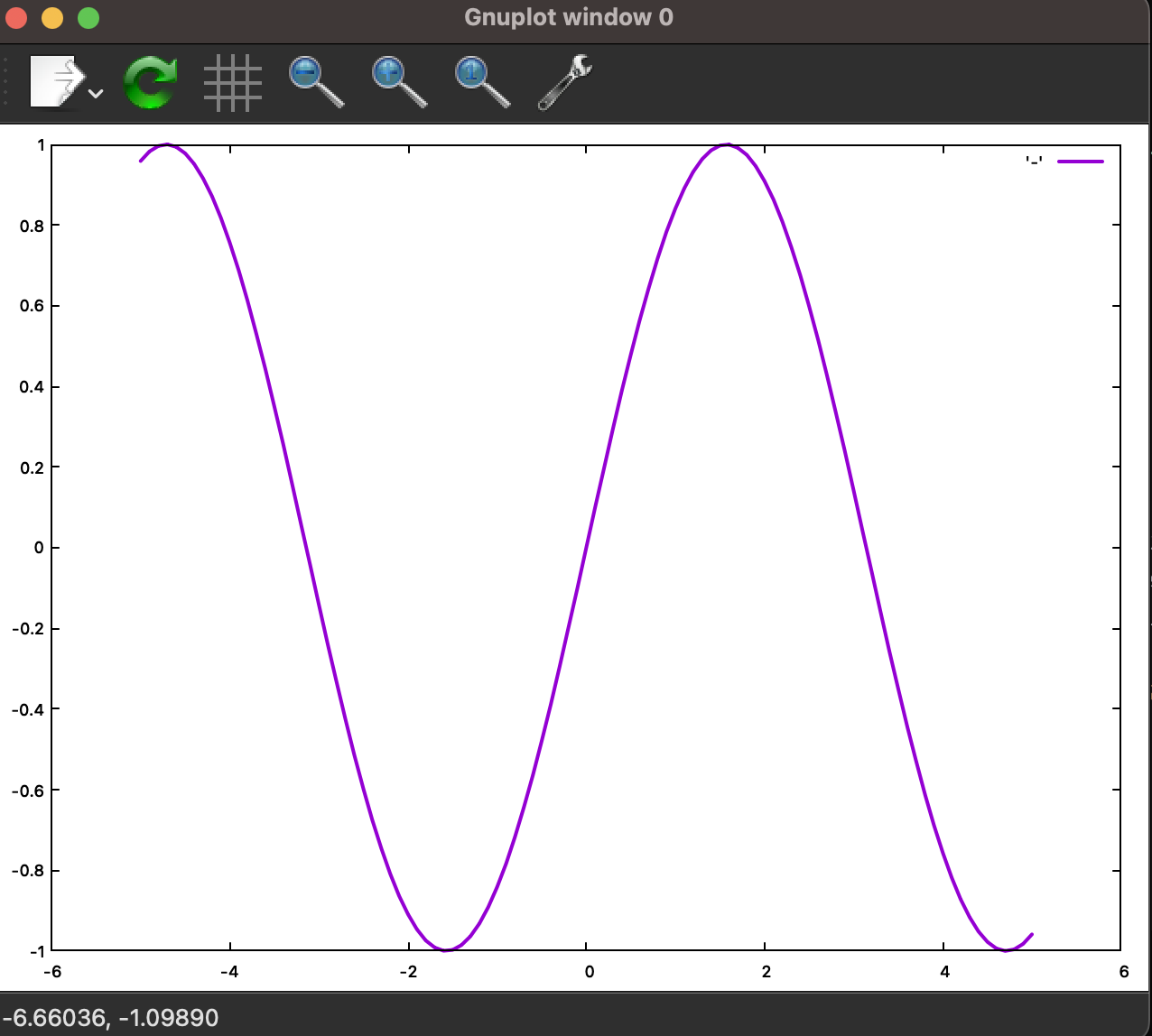Click the y-axis label -0.6
This screenshot has height=1036, width=1152.
(27, 790)
